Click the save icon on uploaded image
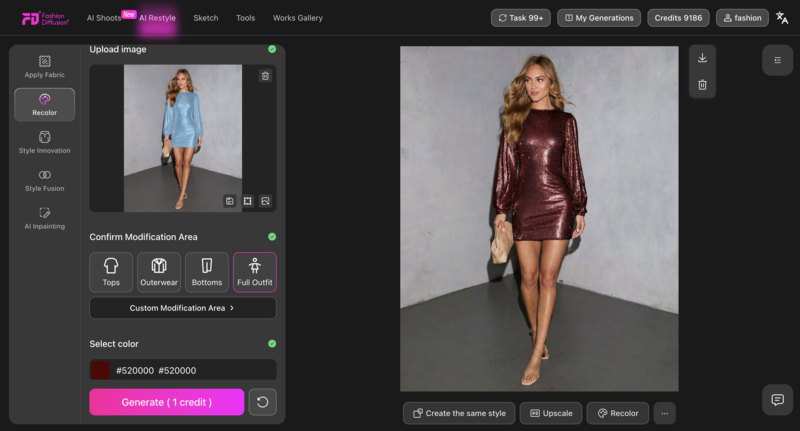 pyautogui.click(x=230, y=201)
